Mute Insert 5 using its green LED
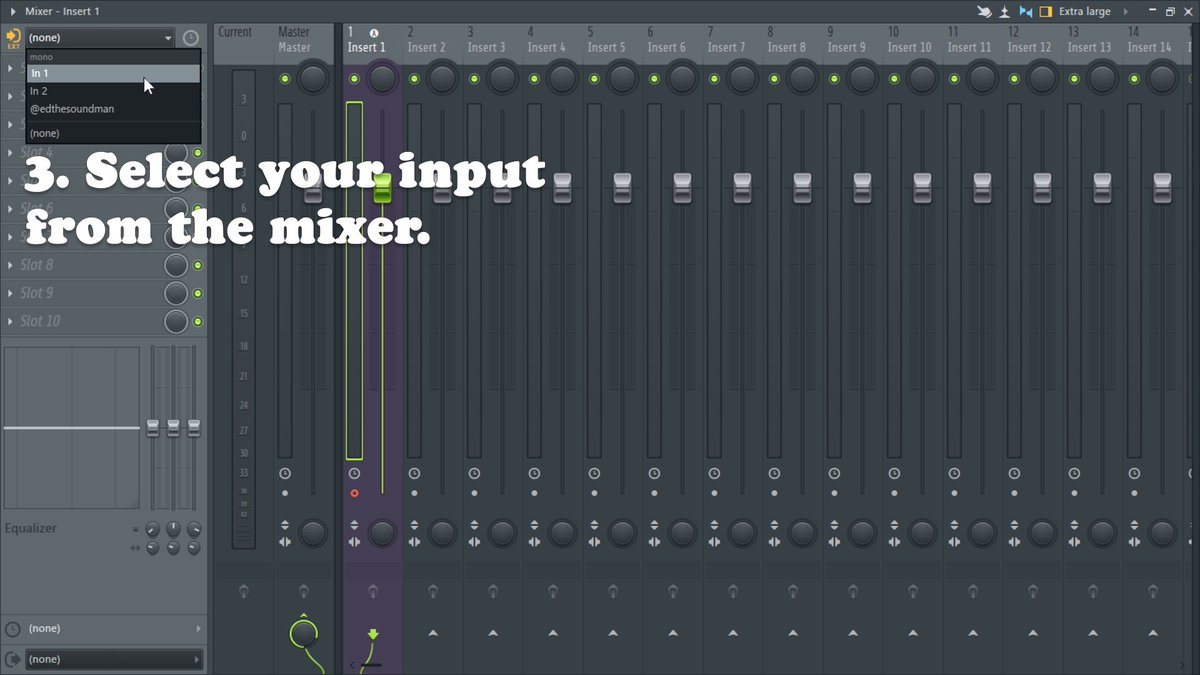1200x675 pixels. [x=594, y=79]
